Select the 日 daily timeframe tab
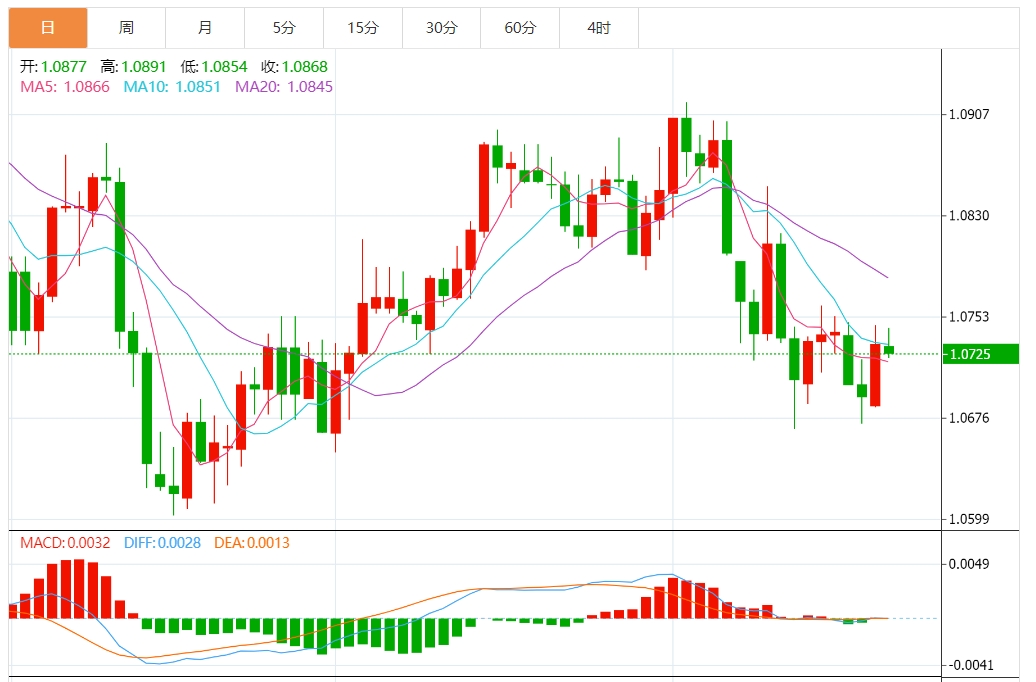This screenshot has height=682, width=1036. point(48,28)
